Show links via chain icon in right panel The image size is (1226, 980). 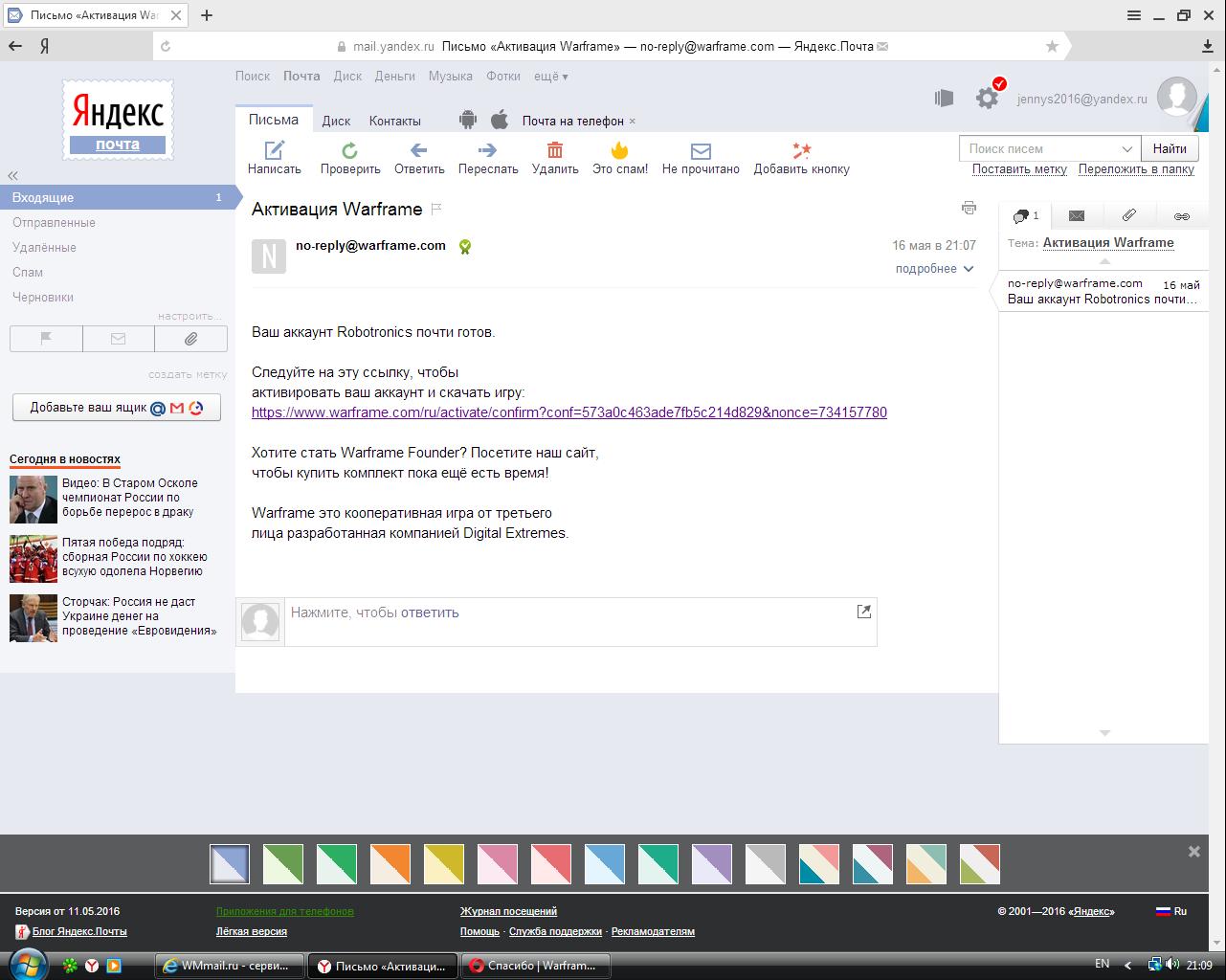point(1182,216)
